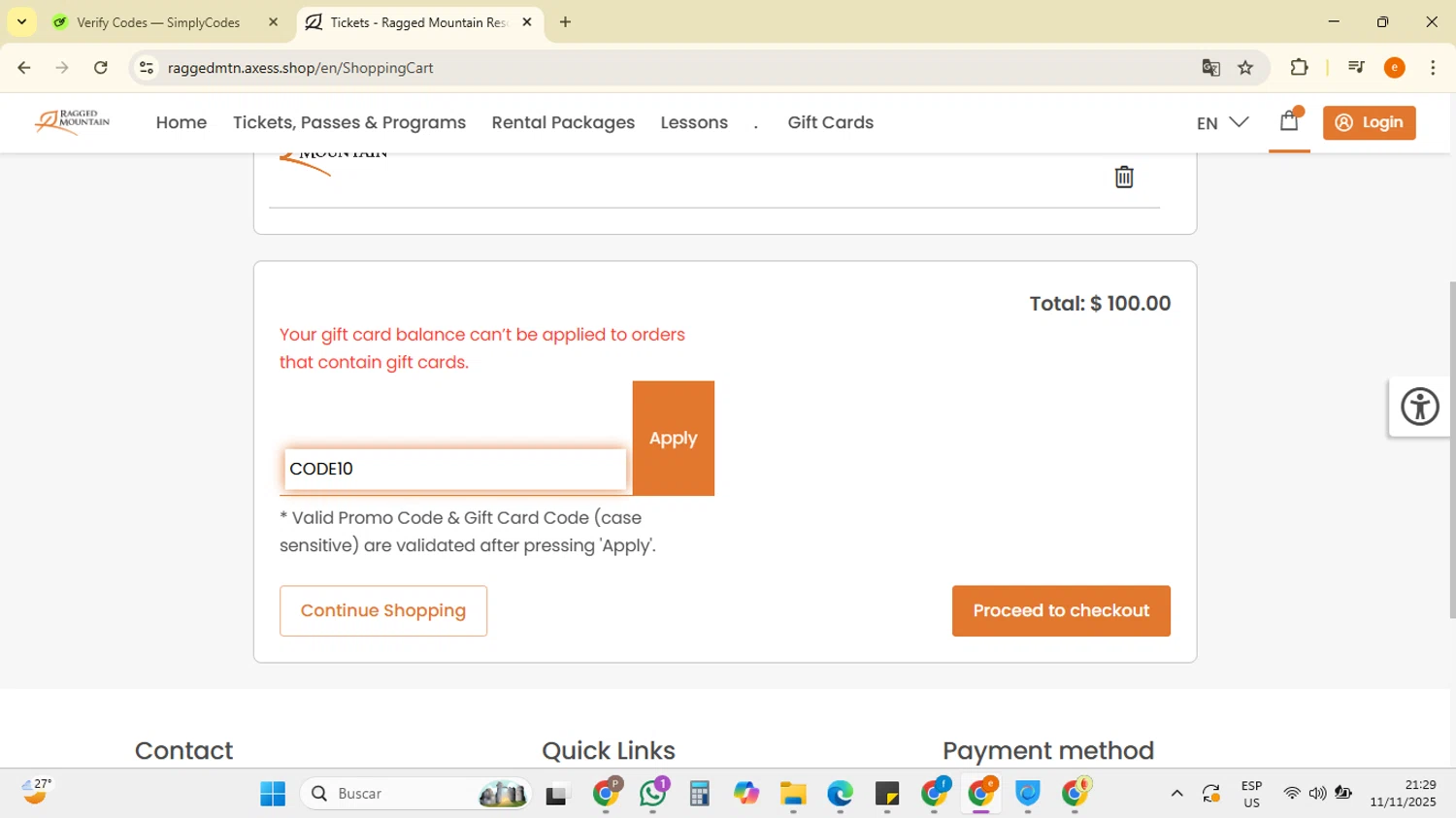The image size is (1456, 818).
Task: Click the Quick Links footer heading
Action: [x=609, y=751]
